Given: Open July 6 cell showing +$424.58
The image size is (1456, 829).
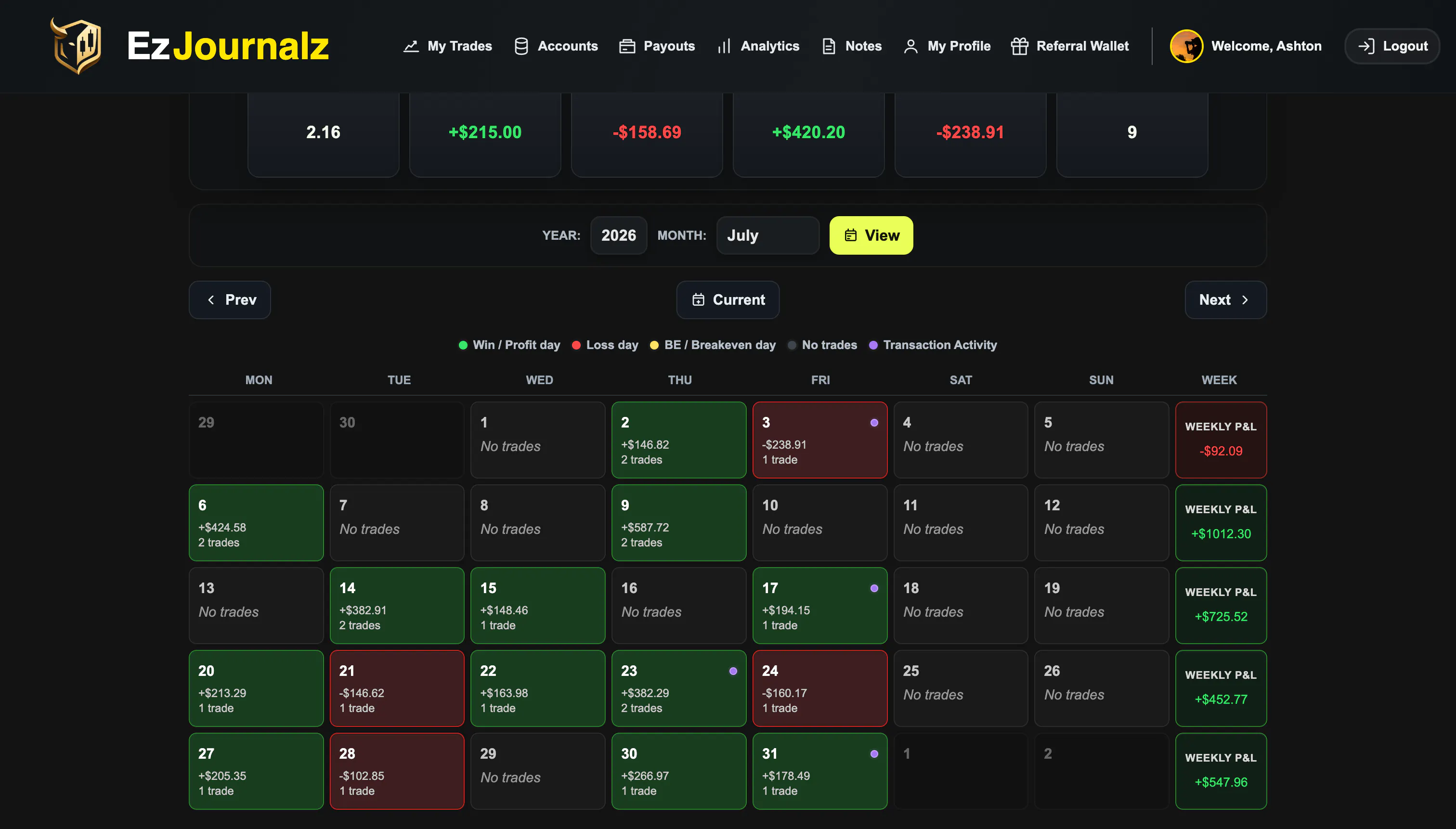Looking at the screenshot, I should tap(256, 523).
